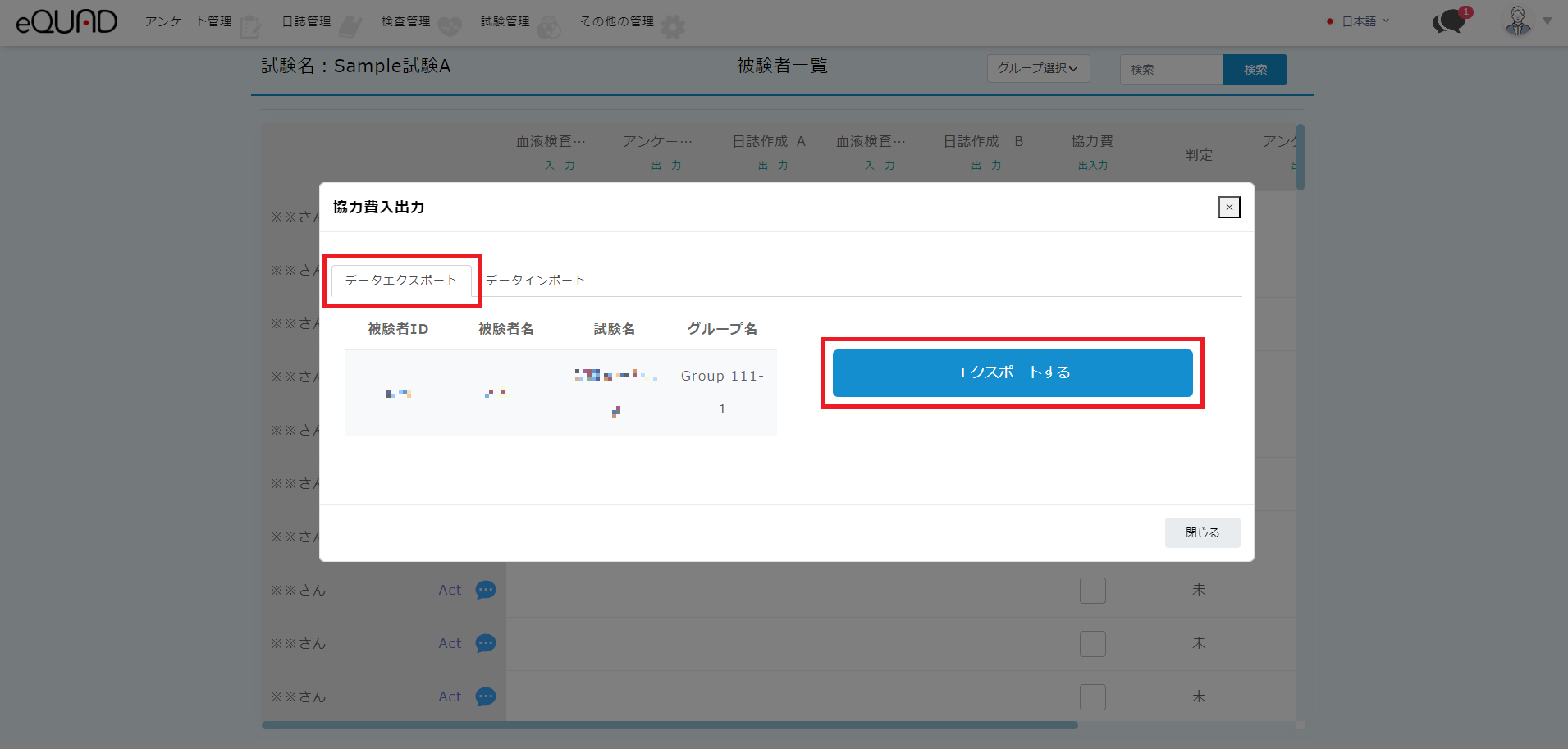Open the 日本語 language dropdown
The height and width of the screenshot is (749, 1568).
tap(1359, 21)
